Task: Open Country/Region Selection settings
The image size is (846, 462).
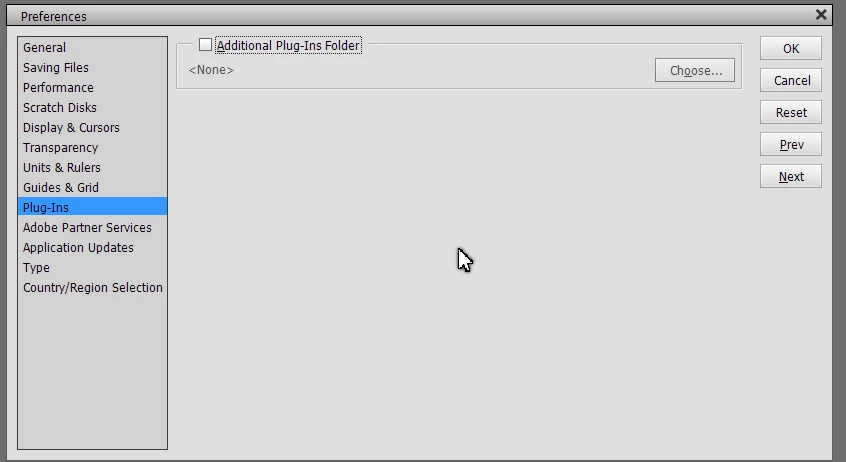Action: point(92,287)
